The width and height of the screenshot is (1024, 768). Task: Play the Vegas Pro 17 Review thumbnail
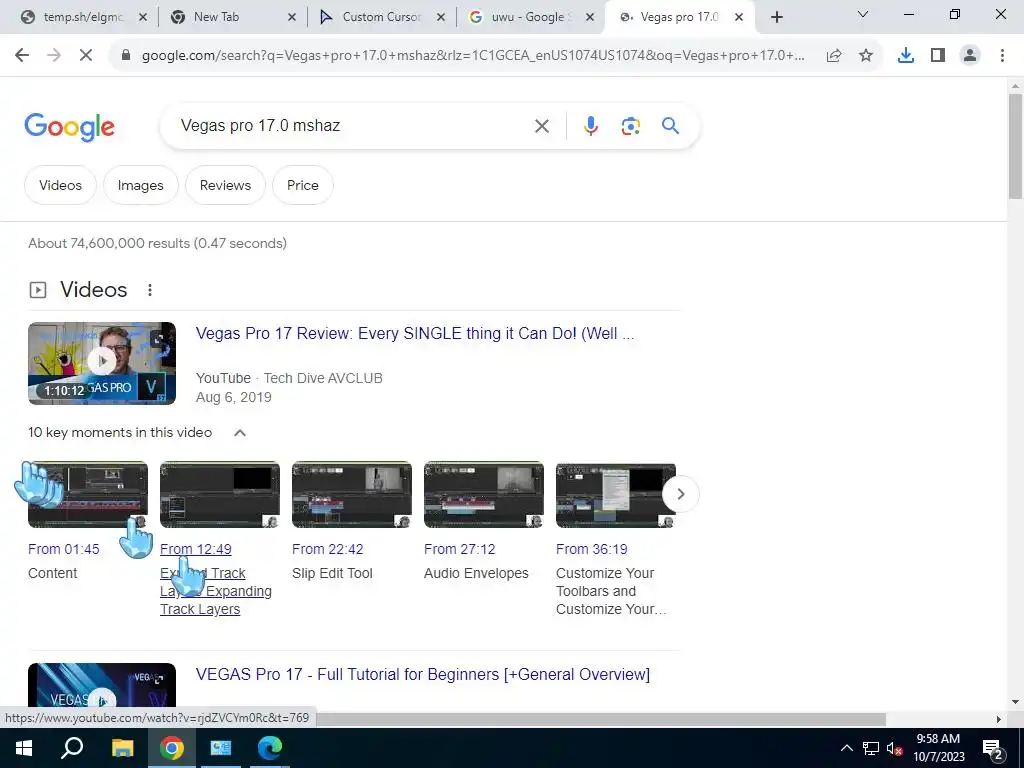tap(102, 363)
